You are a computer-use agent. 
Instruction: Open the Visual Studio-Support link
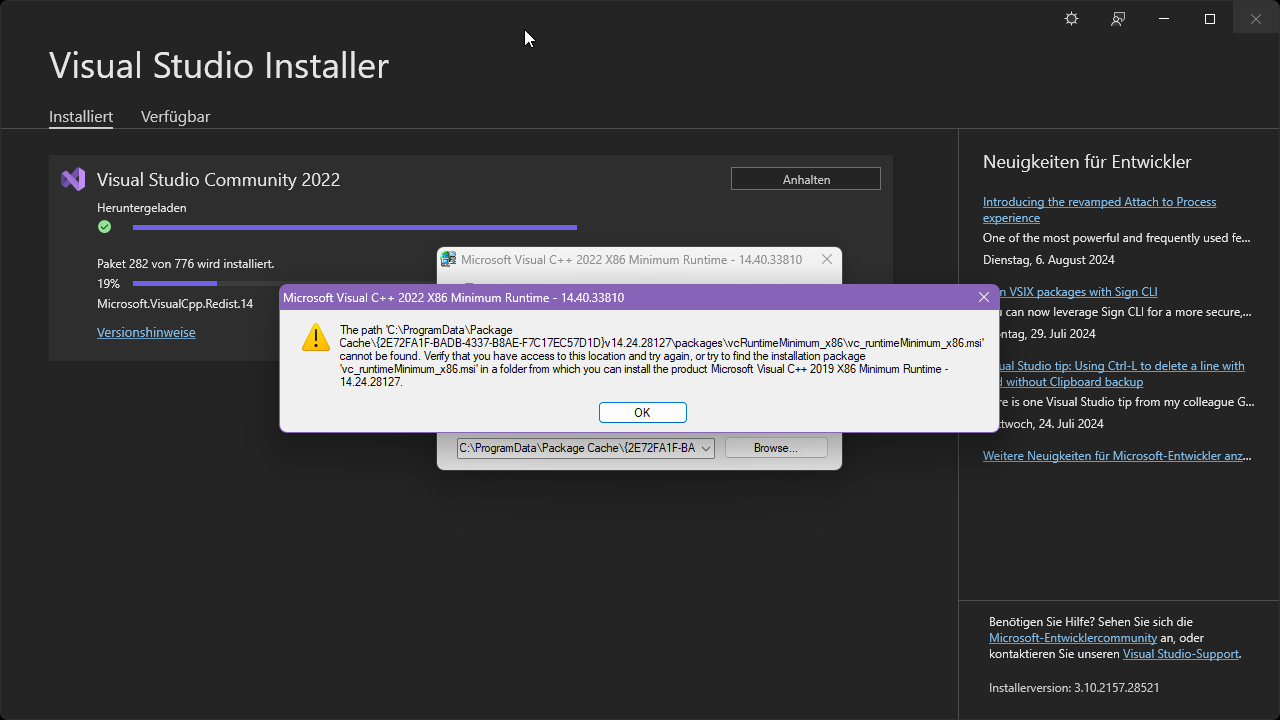1181,654
